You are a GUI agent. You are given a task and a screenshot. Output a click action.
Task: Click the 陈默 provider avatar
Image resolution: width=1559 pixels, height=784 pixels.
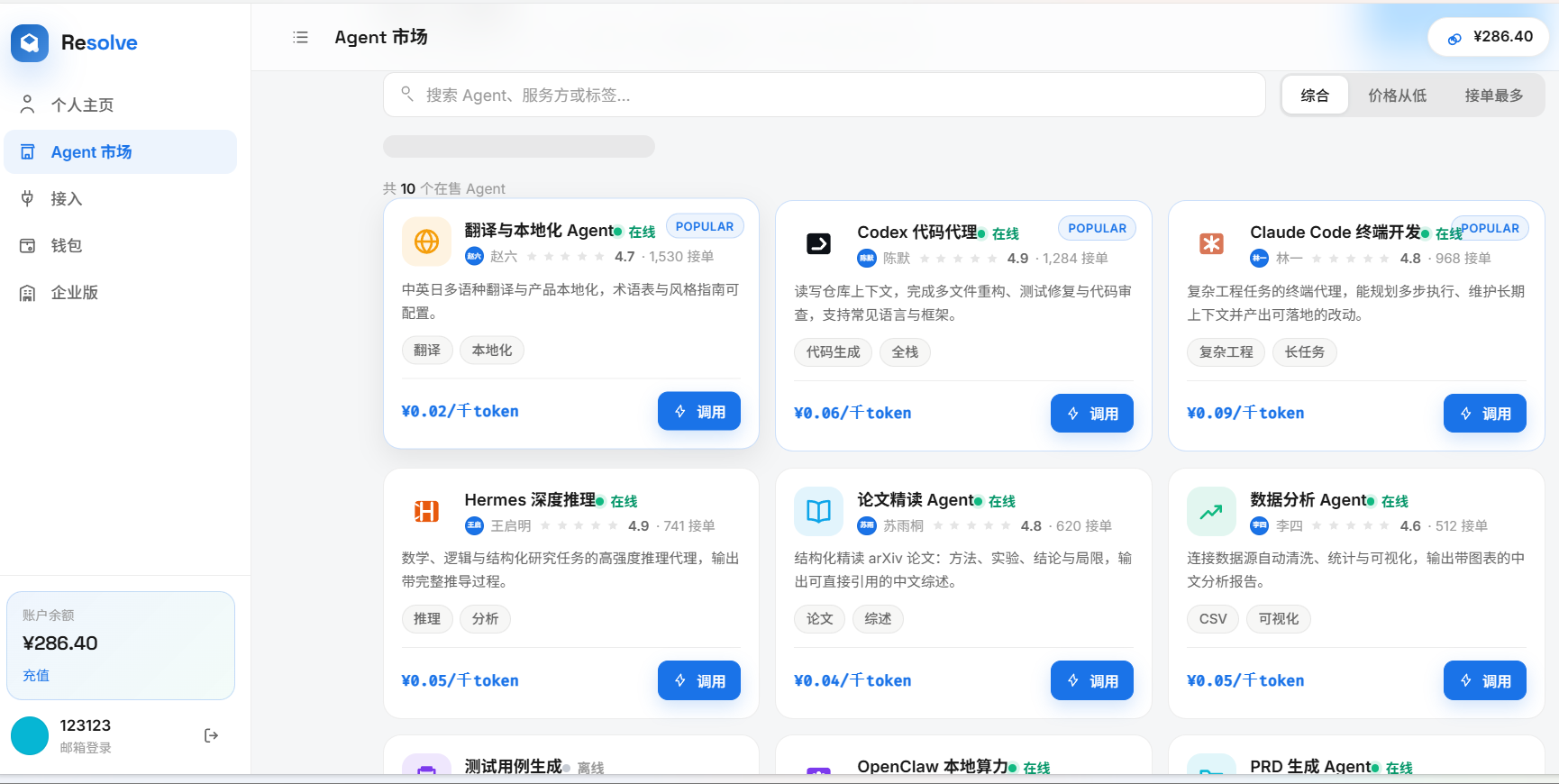(867, 258)
